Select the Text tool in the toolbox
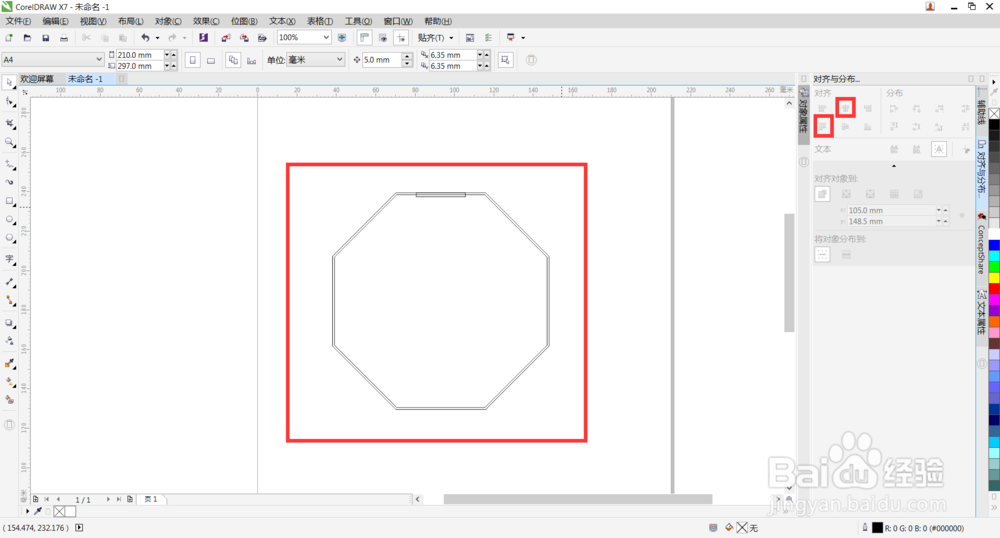This screenshot has width=1000, height=538. (x=9, y=259)
